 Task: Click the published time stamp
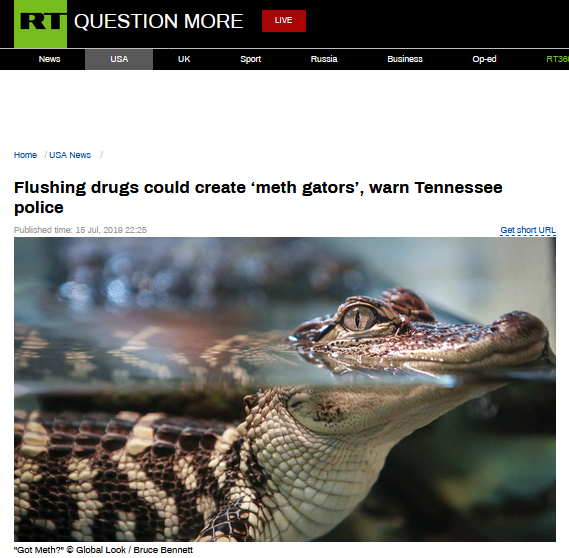coord(80,230)
